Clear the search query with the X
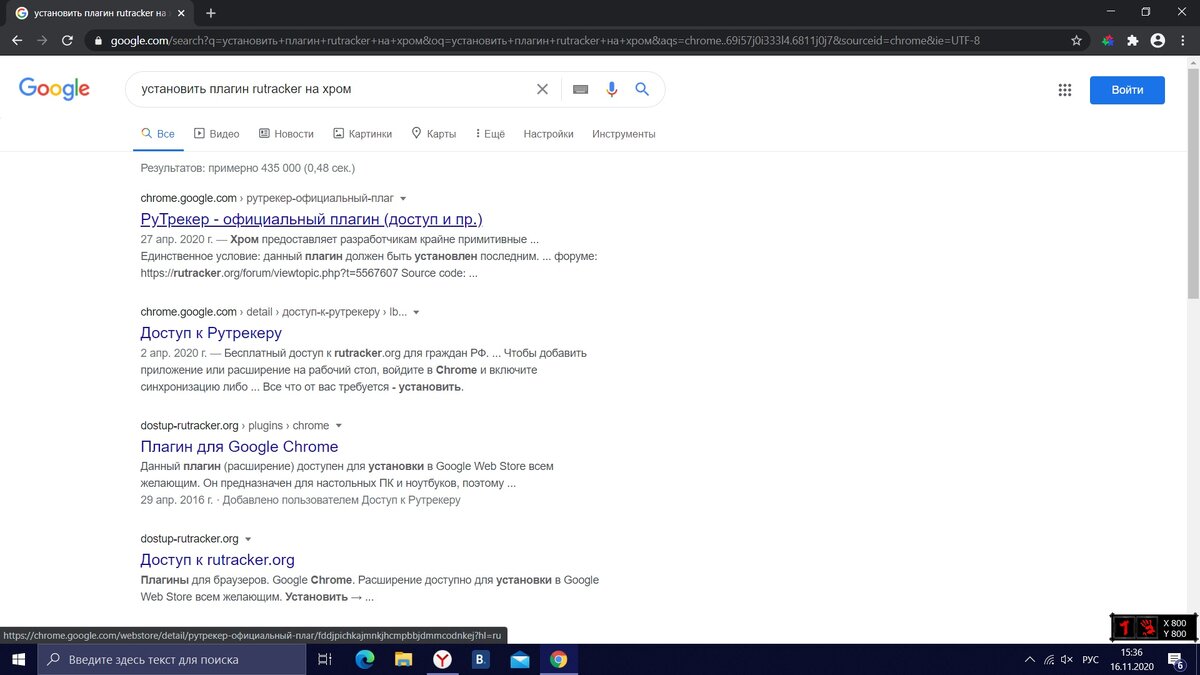 [x=542, y=89]
